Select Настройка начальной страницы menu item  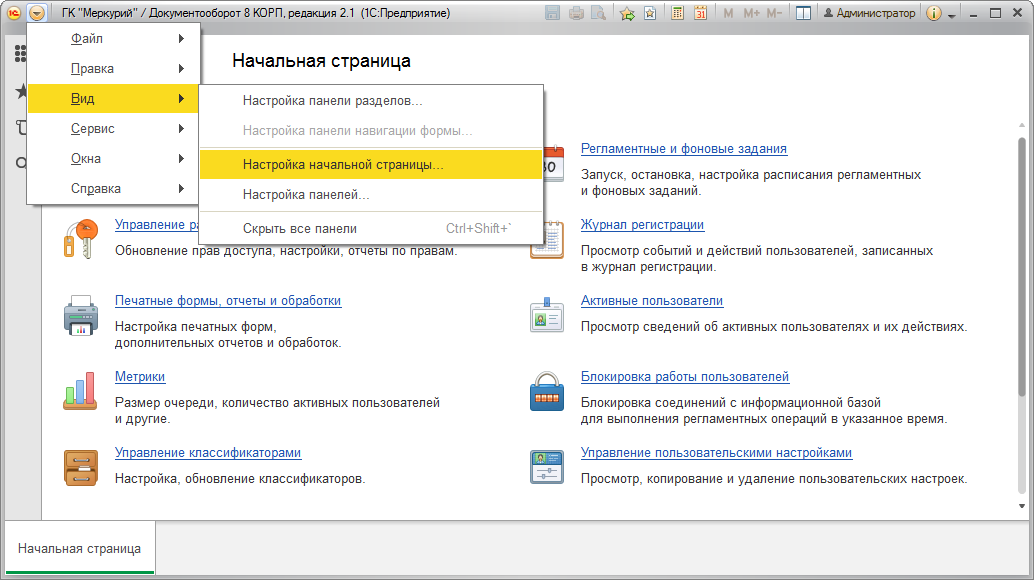[371, 165]
